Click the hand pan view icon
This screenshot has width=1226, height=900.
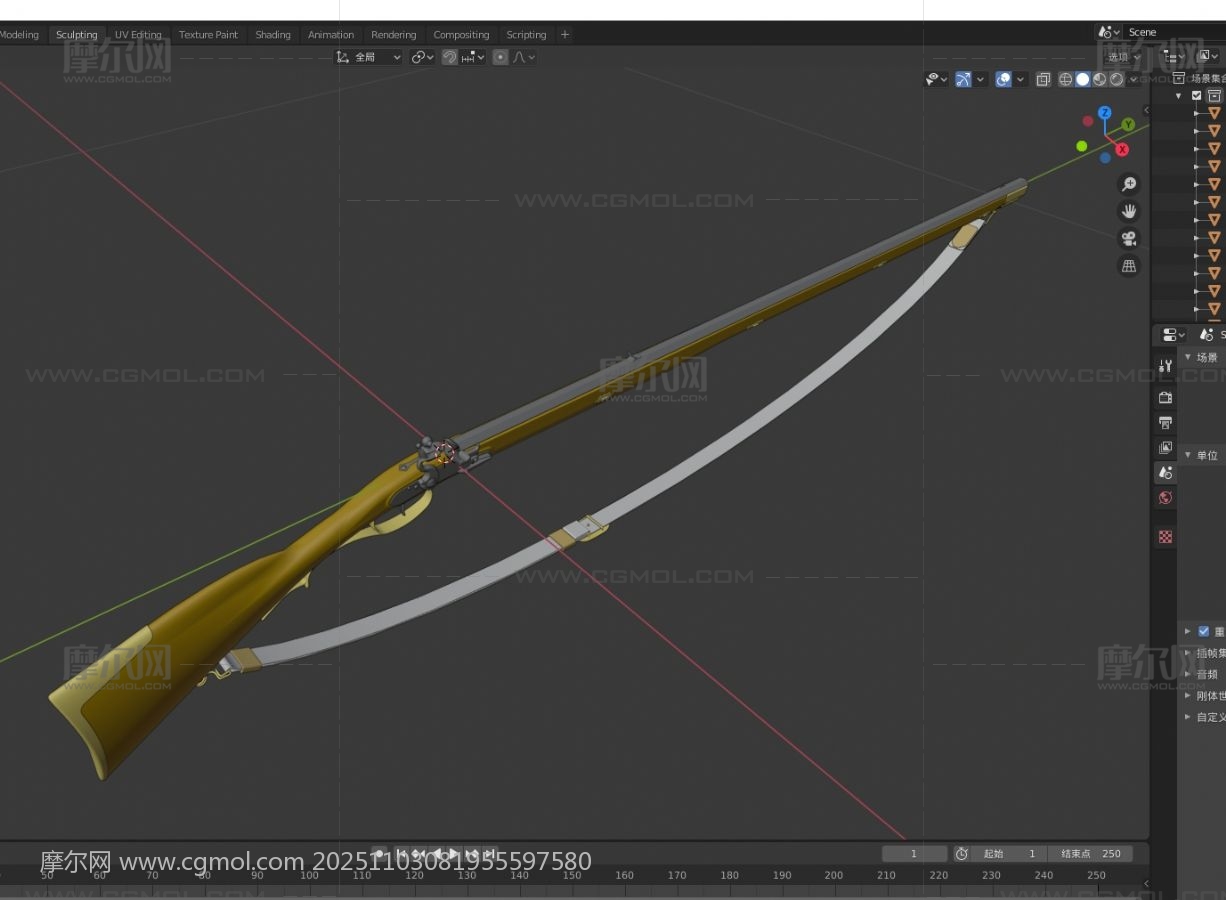pyautogui.click(x=1129, y=211)
